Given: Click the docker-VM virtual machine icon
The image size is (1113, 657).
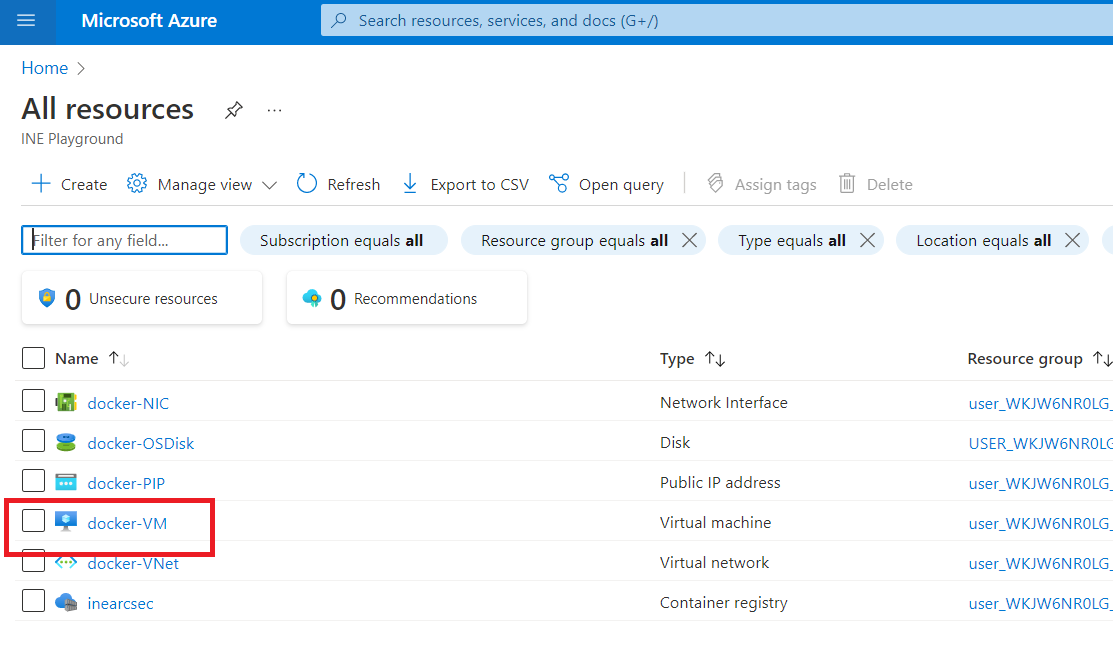Looking at the screenshot, I should [66, 522].
